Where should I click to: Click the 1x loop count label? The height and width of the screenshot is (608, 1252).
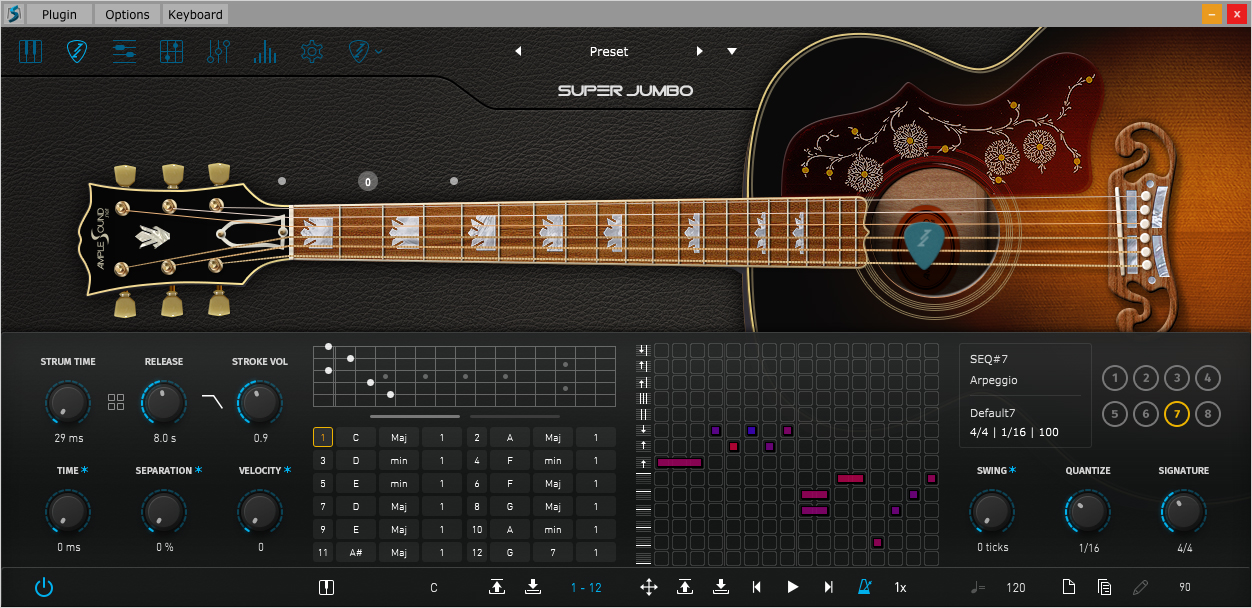coord(899,587)
